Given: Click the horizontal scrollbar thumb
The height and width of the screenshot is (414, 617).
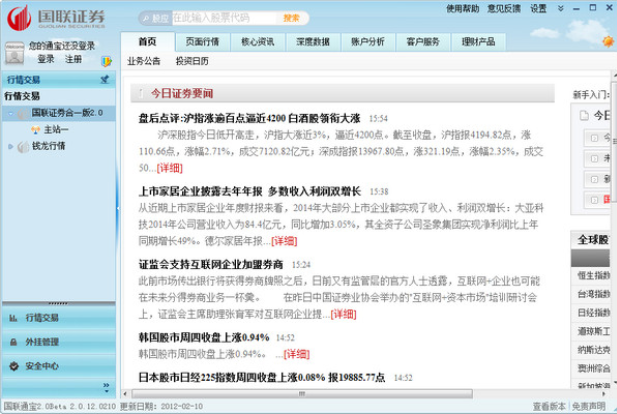Looking at the screenshot, I should (302, 393).
